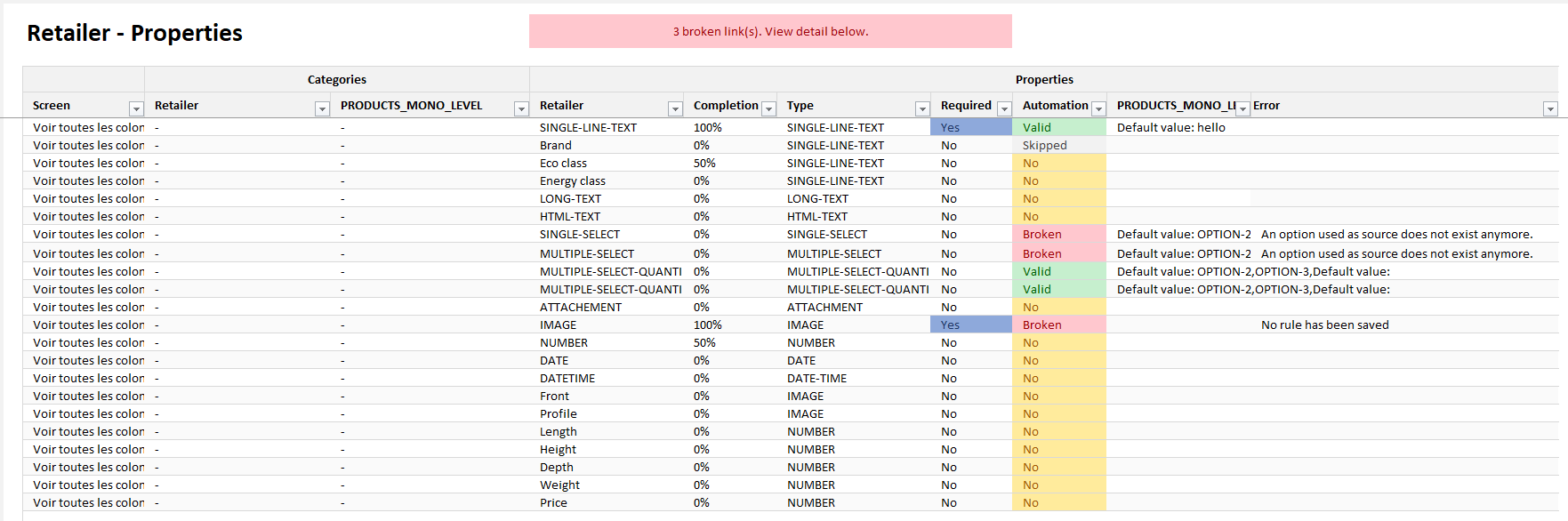Expand the Automation column filter dropdown
Image resolution: width=1568 pixels, height=521 pixels.
coord(1098,108)
